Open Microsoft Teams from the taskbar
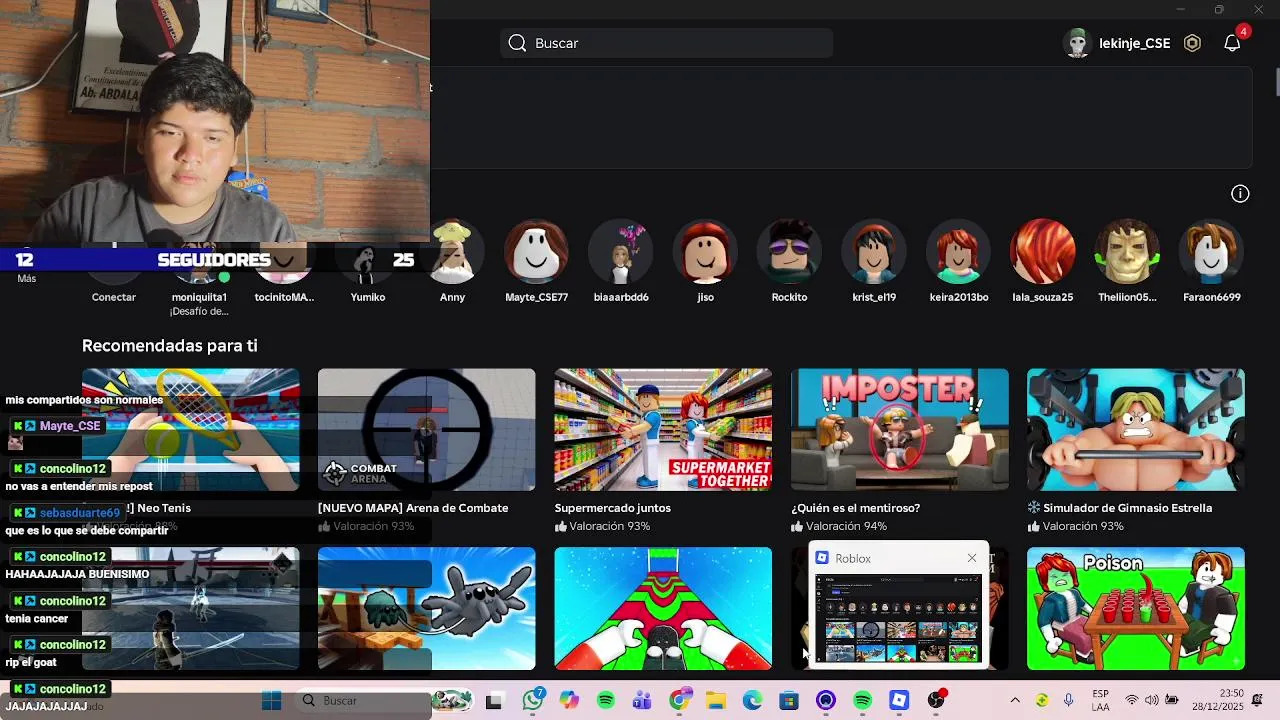This screenshot has height=720, width=1280. point(642,701)
